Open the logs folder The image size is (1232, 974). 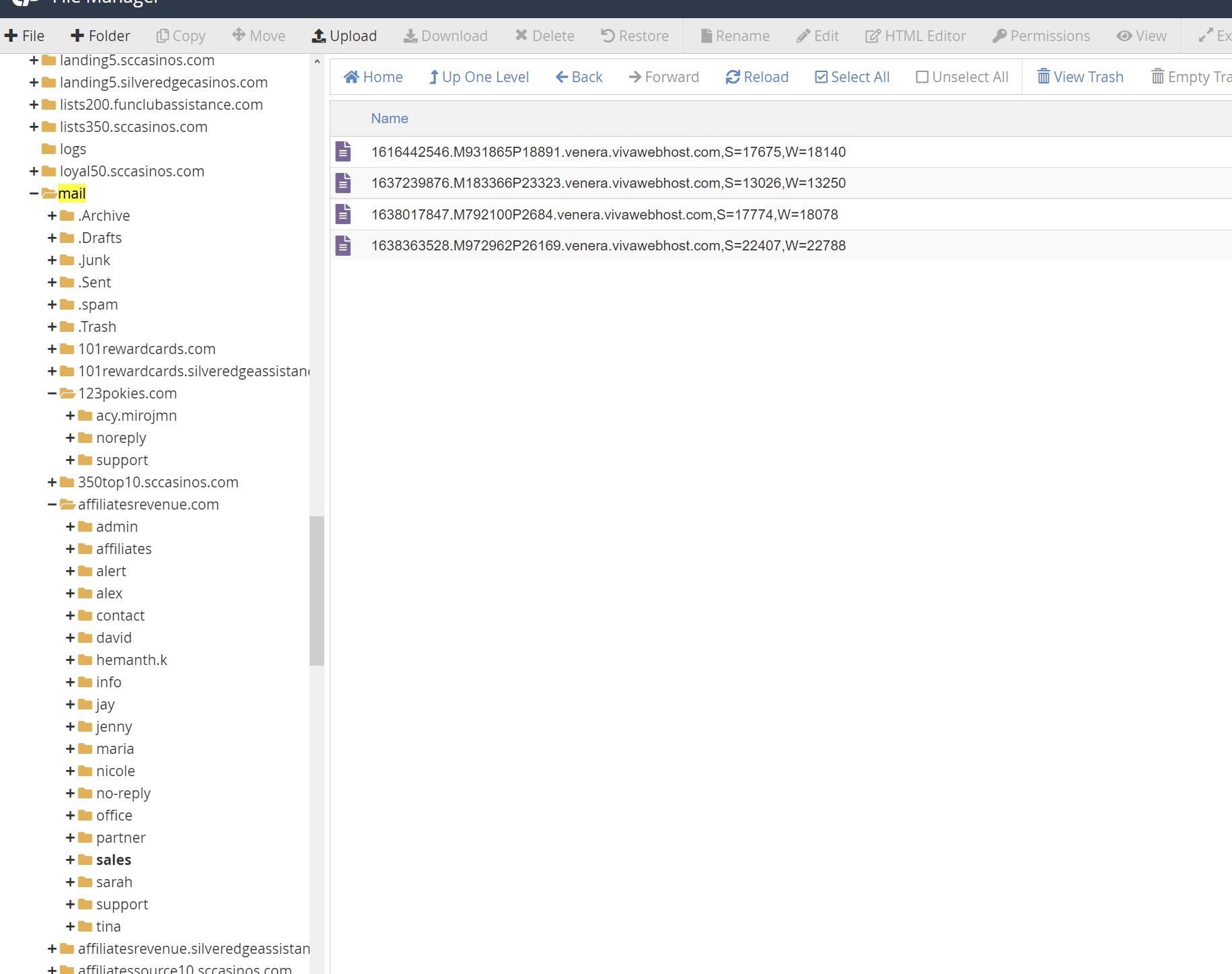pyautogui.click(x=73, y=149)
